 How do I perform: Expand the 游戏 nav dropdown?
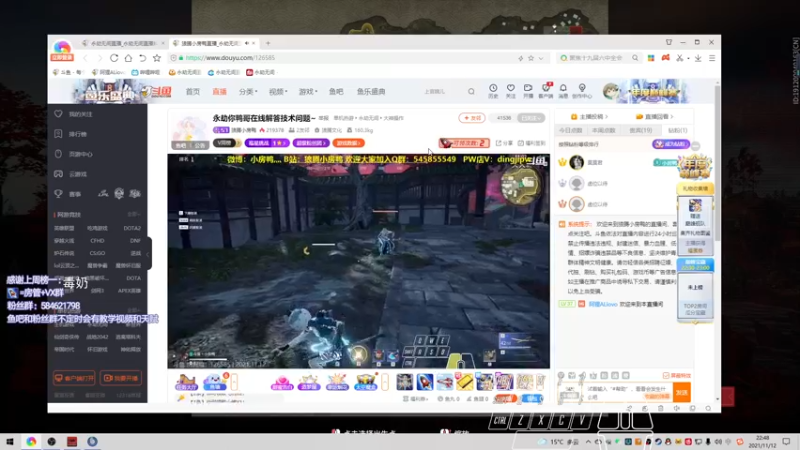pos(308,92)
